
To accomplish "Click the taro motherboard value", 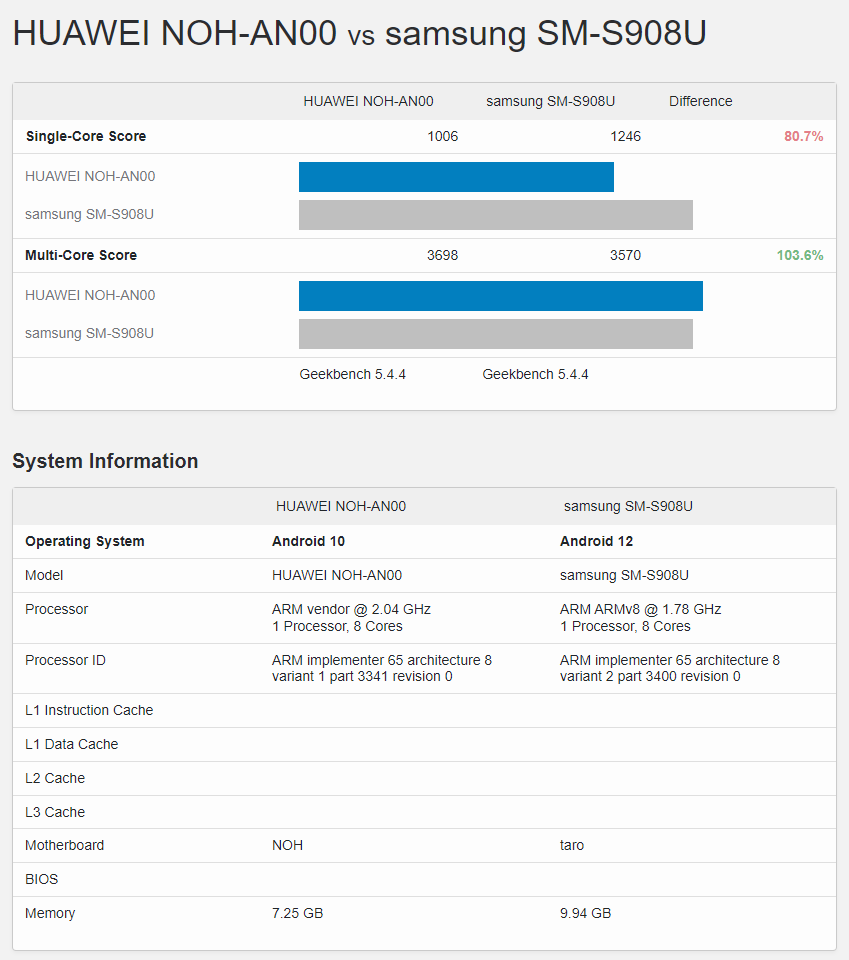I will [572, 845].
